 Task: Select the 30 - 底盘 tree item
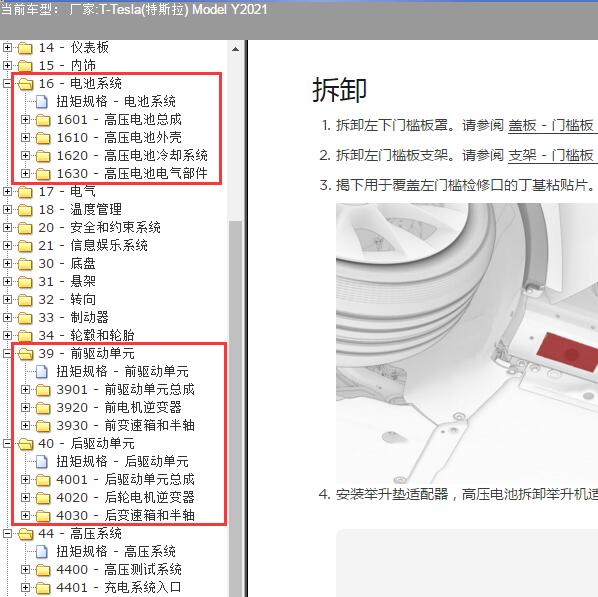tap(67, 264)
